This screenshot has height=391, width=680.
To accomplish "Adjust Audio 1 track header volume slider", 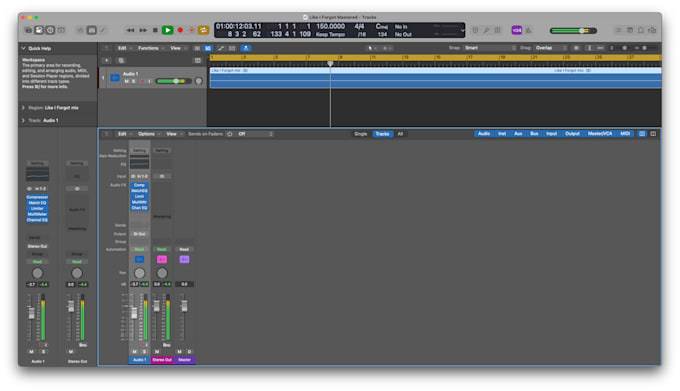I will [x=173, y=81].
